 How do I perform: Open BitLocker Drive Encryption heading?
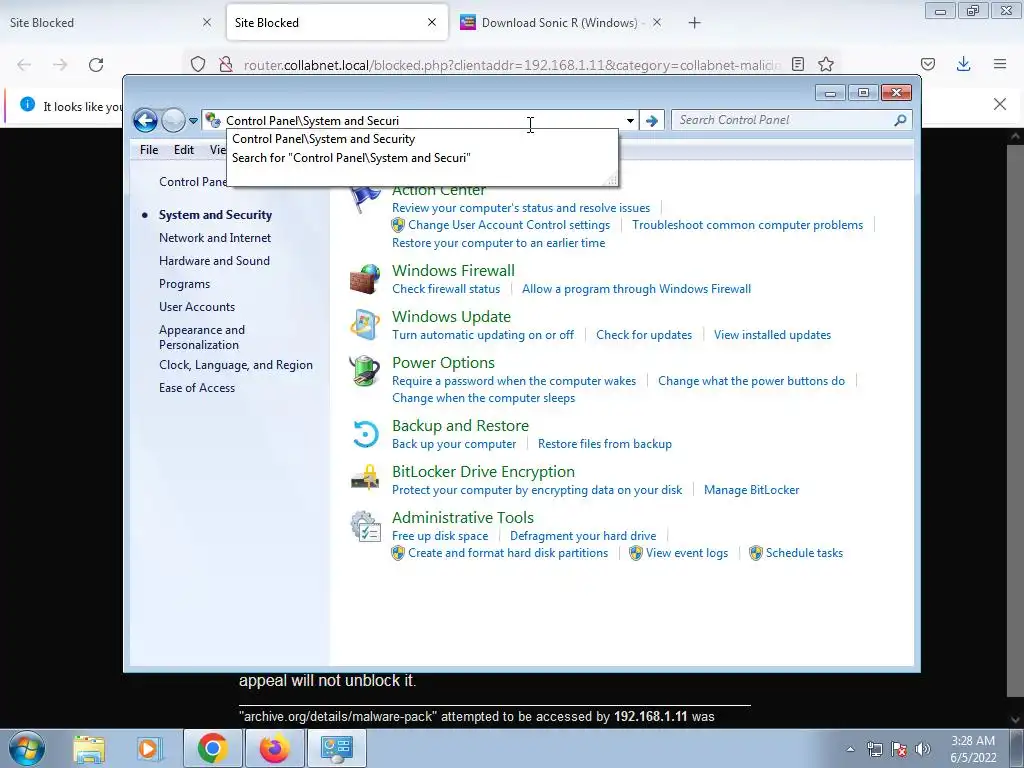tap(483, 472)
